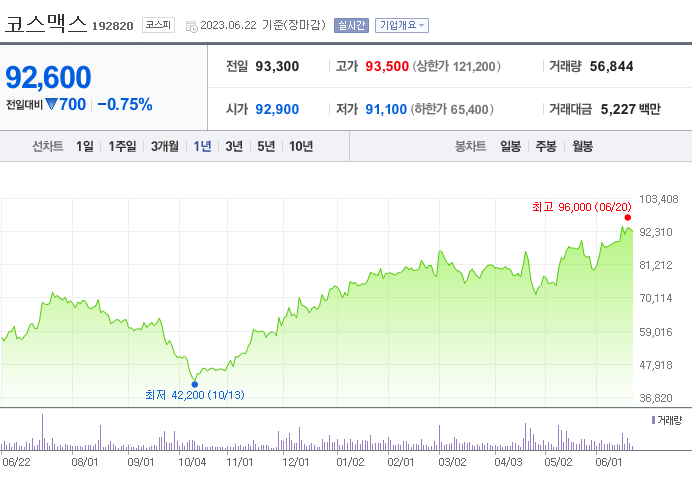Screen dimensions: 692x479
Task: Click the 59,016 y-axis label
Action: coord(656,332)
